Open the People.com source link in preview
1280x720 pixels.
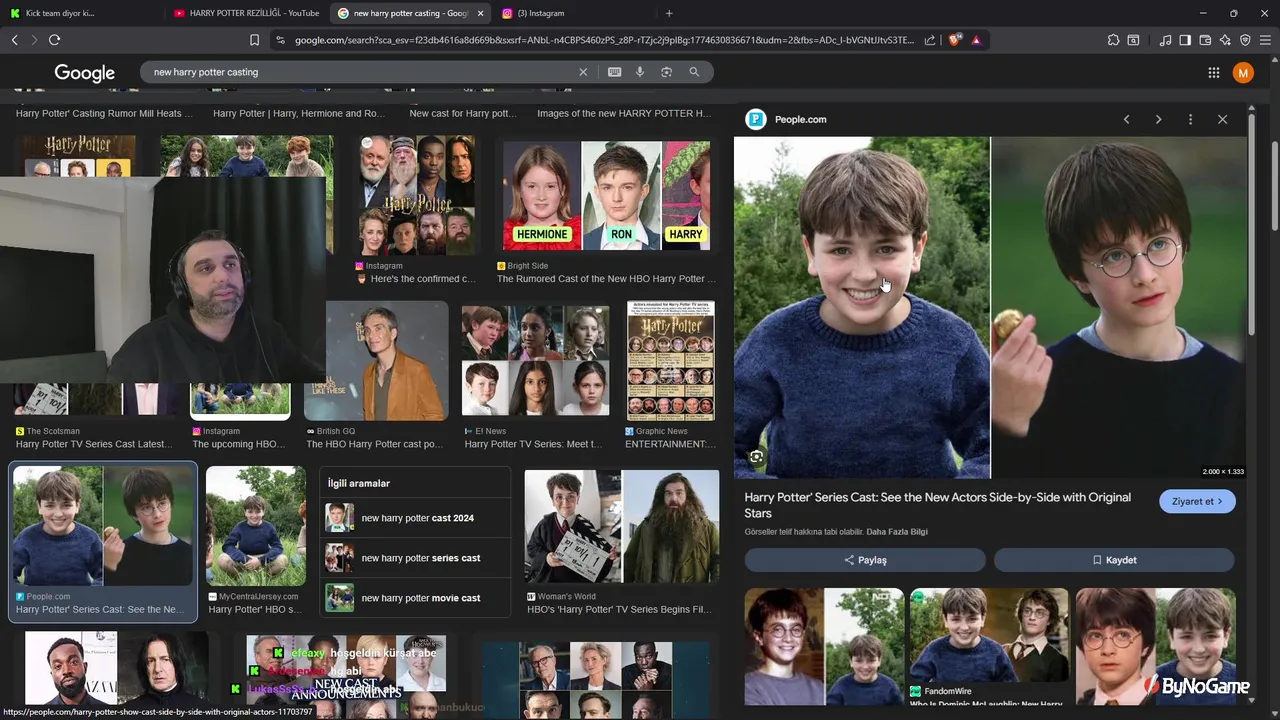coord(800,119)
